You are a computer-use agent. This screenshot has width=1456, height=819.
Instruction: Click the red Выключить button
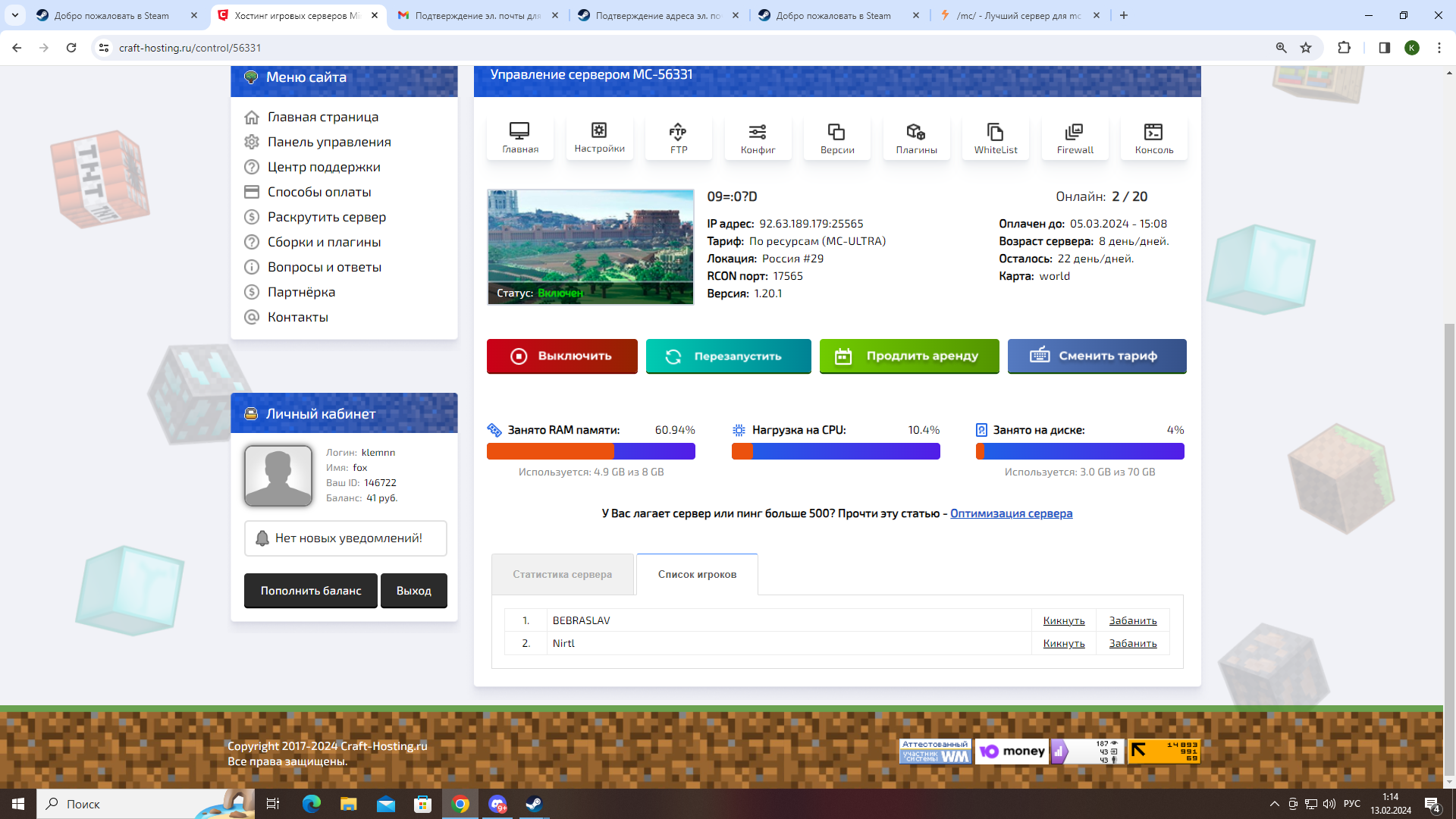pyautogui.click(x=562, y=356)
